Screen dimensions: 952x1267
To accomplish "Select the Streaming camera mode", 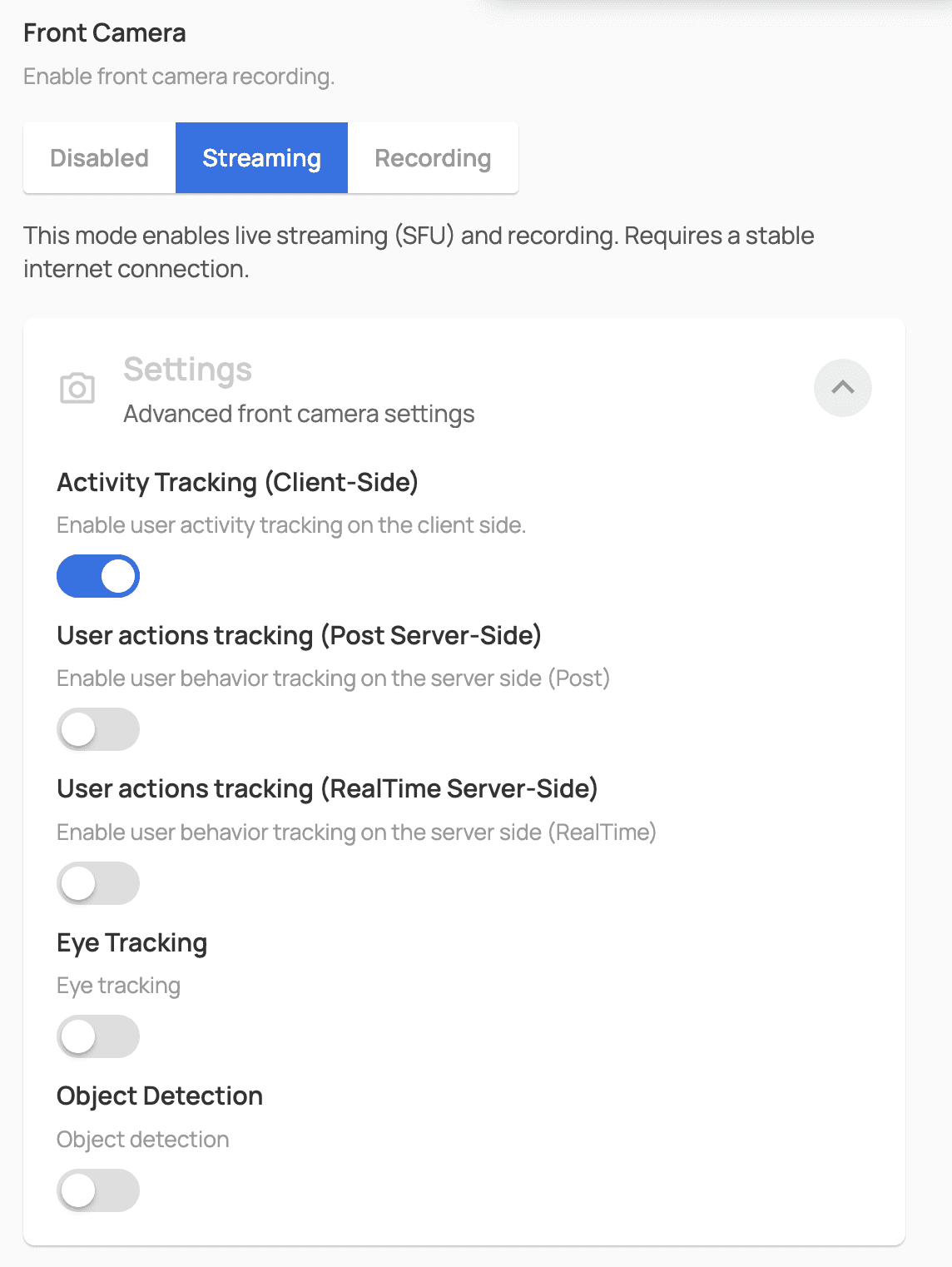I will pyautogui.click(x=262, y=158).
